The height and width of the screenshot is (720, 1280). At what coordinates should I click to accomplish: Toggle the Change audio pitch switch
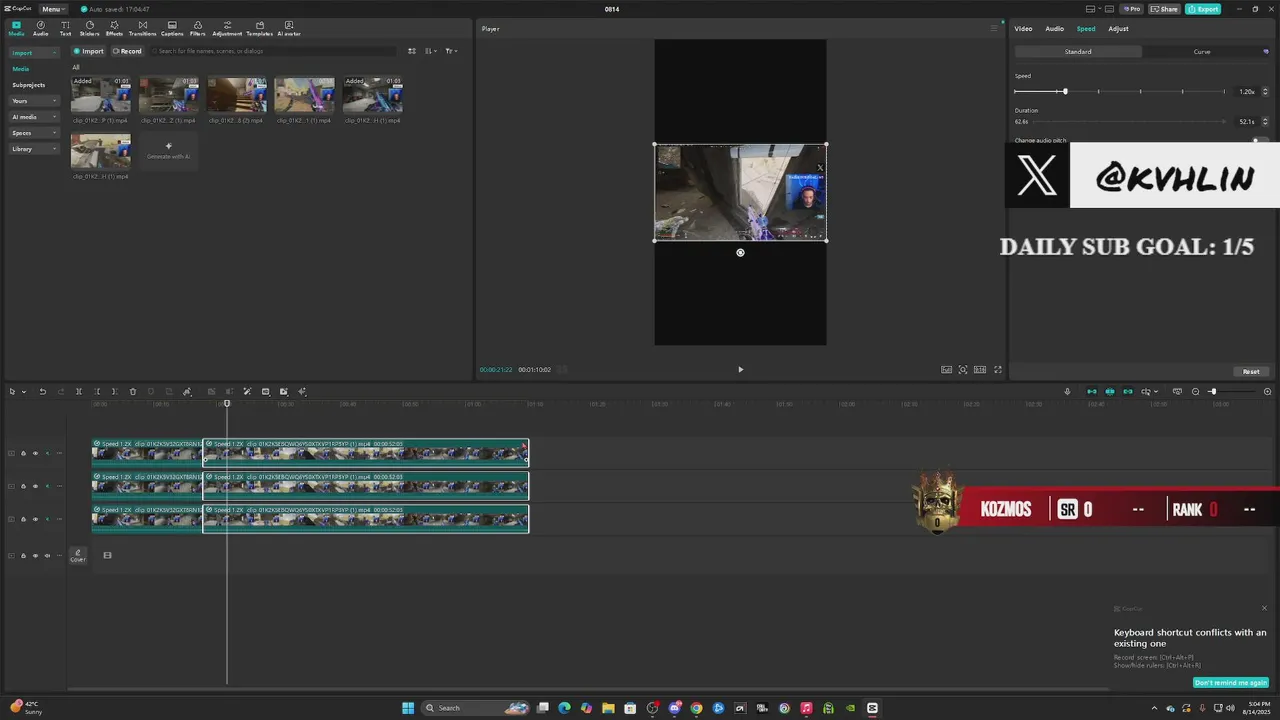coord(1261,140)
